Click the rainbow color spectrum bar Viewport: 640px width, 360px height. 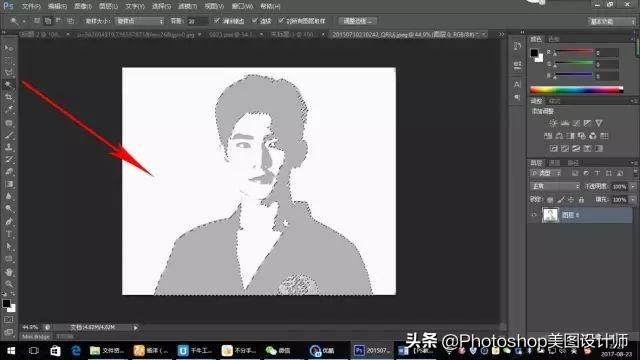(576, 90)
